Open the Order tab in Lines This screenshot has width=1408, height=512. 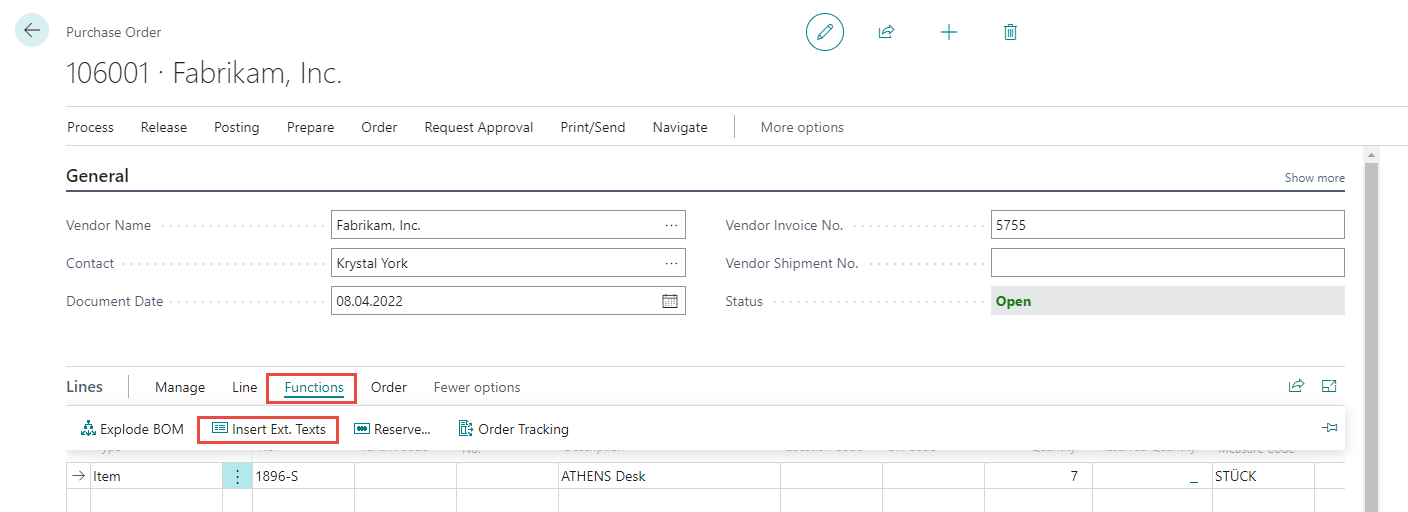pos(389,387)
